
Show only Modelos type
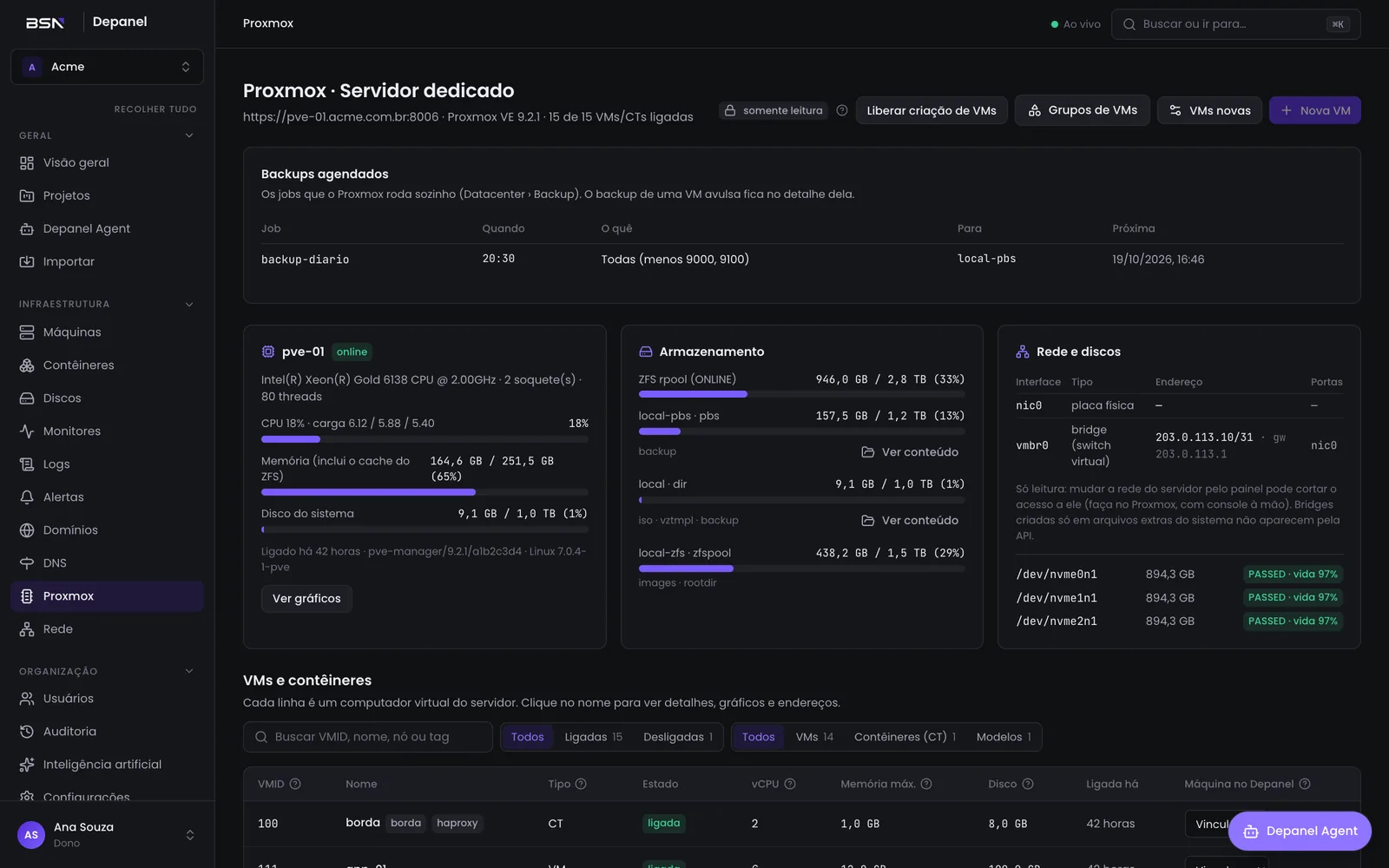[x=1004, y=737]
